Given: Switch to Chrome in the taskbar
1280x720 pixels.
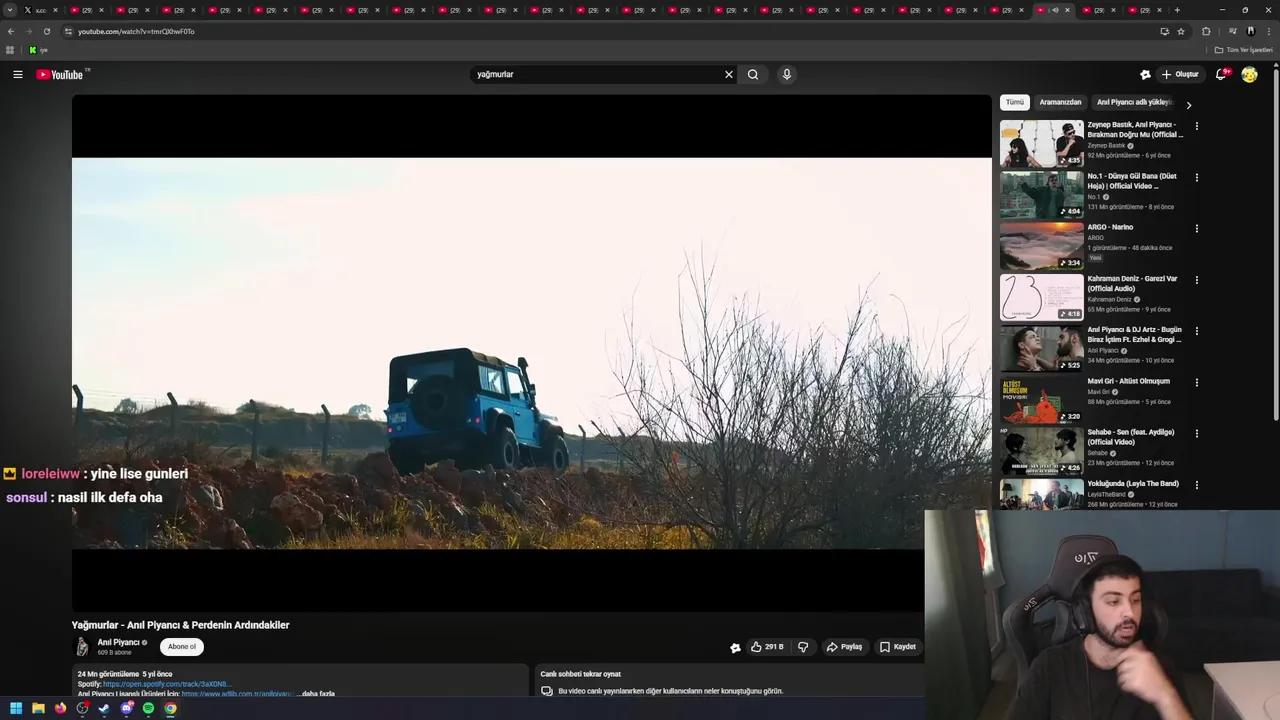Looking at the screenshot, I should (x=171, y=708).
